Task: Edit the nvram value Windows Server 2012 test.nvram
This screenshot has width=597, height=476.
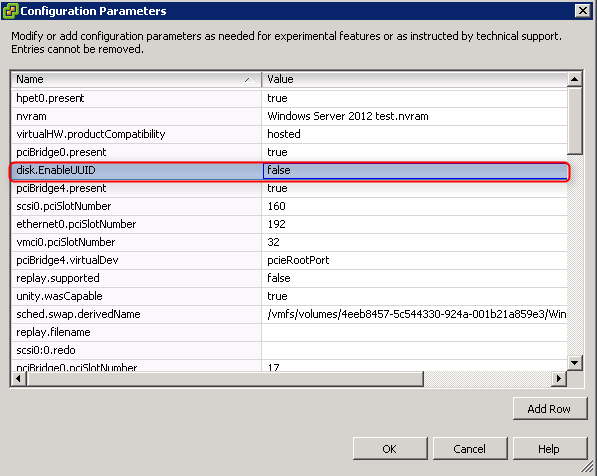Action: tap(415, 116)
